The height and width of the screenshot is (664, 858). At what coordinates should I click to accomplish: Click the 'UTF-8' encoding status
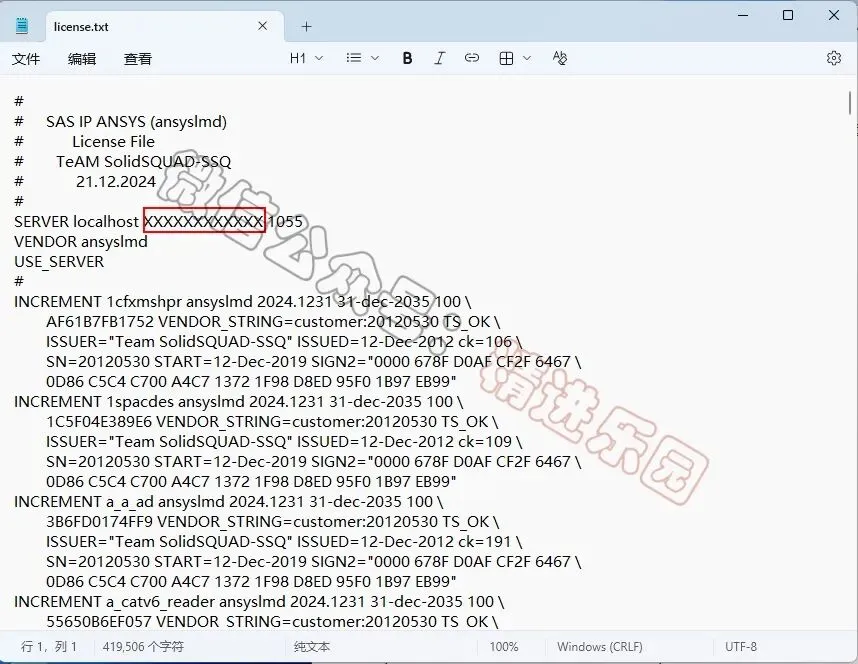pyautogui.click(x=741, y=646)
